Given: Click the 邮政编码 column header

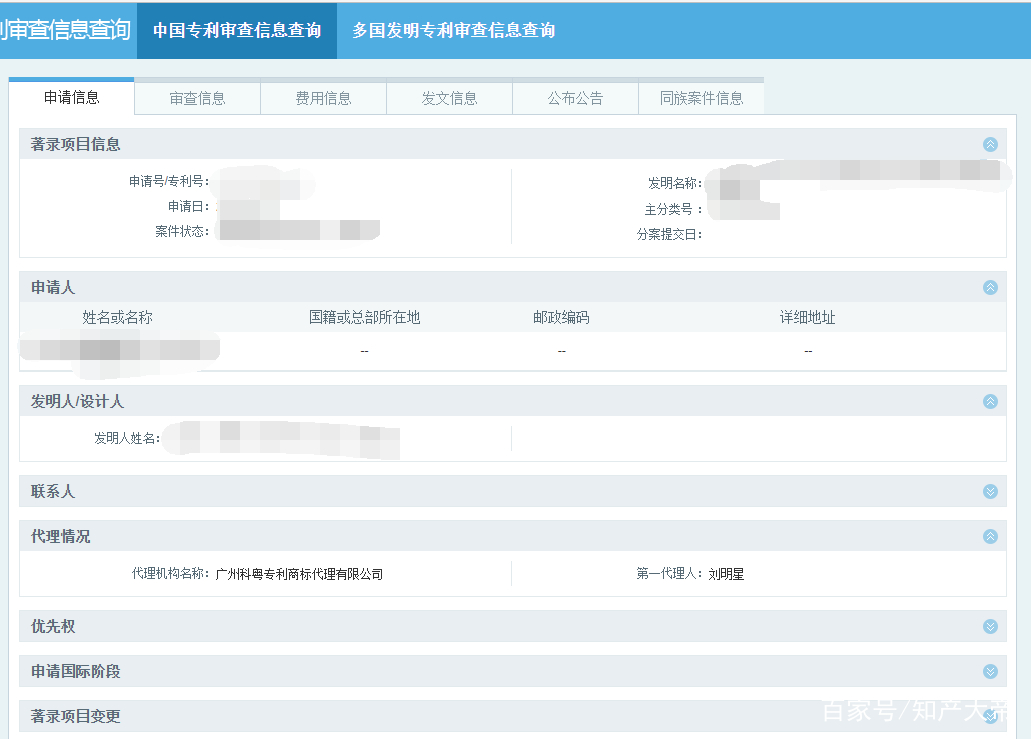Looking at the screenshot, I should tap(561, 318).
